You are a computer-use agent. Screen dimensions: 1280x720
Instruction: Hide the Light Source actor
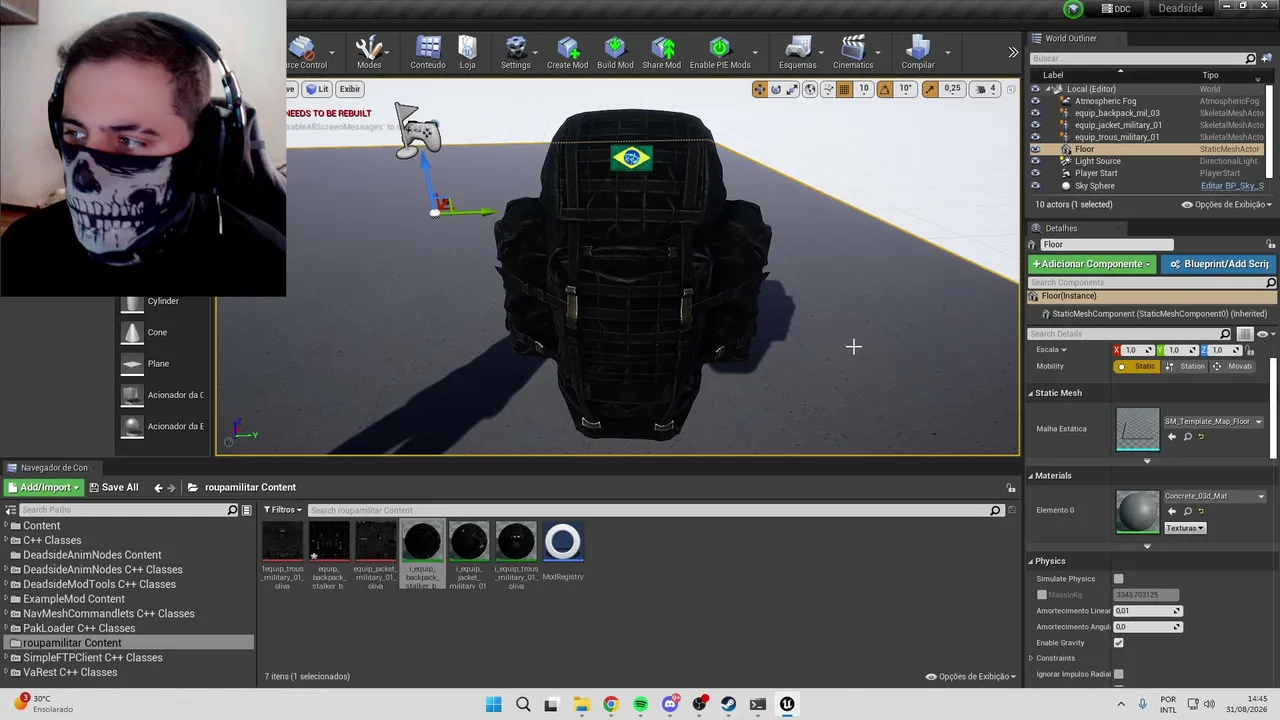pyautogui.click(x=1035, y=161)
